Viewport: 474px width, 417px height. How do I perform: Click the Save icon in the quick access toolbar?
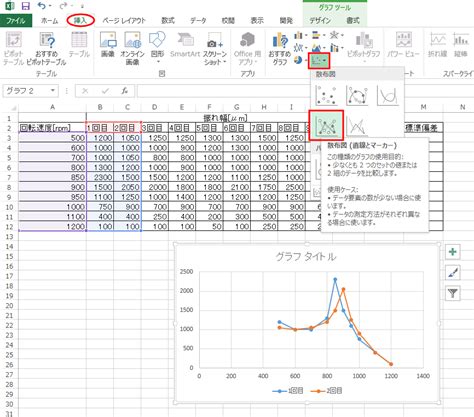(25, 6)
